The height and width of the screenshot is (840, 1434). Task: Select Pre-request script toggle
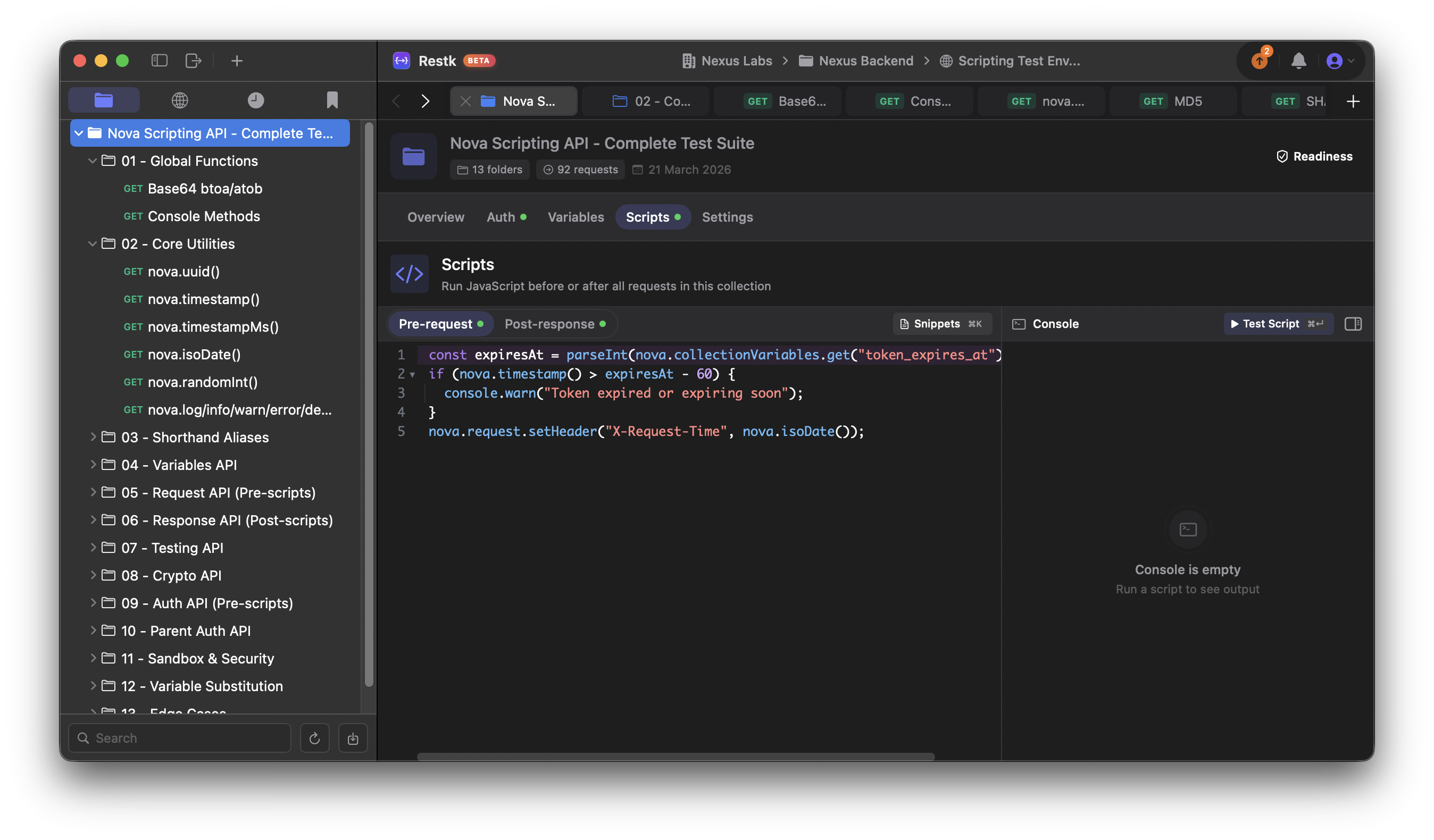441,324
